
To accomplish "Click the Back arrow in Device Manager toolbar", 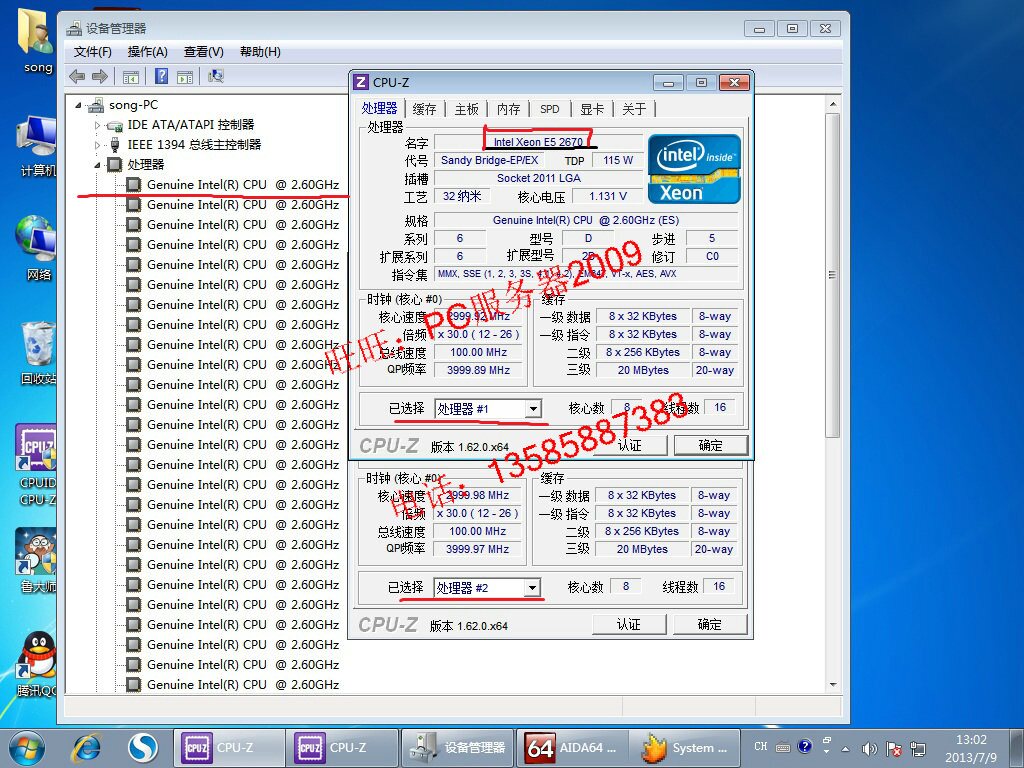I will 77,76.
